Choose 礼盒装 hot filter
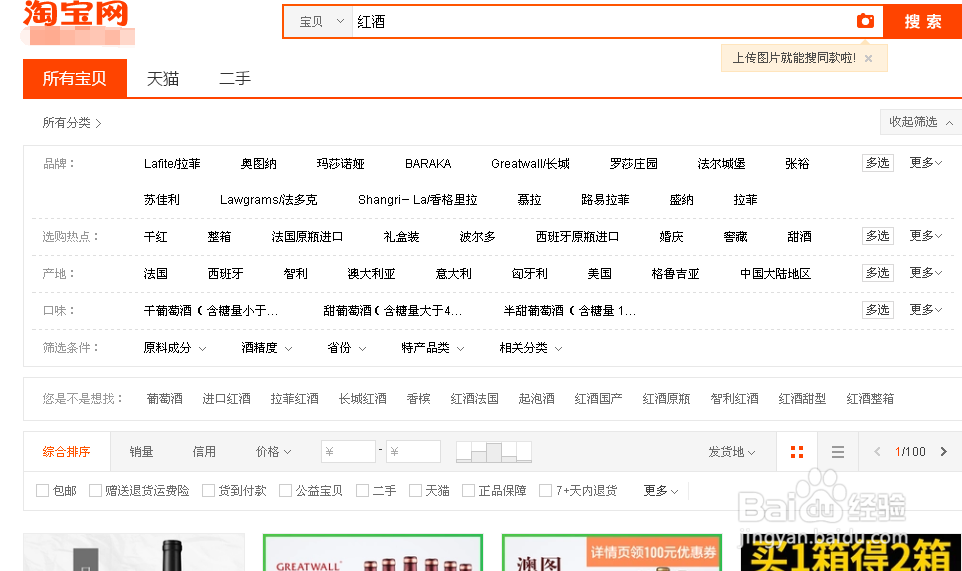Viewport: 962px width, 571px height. [x=401, y=237]
